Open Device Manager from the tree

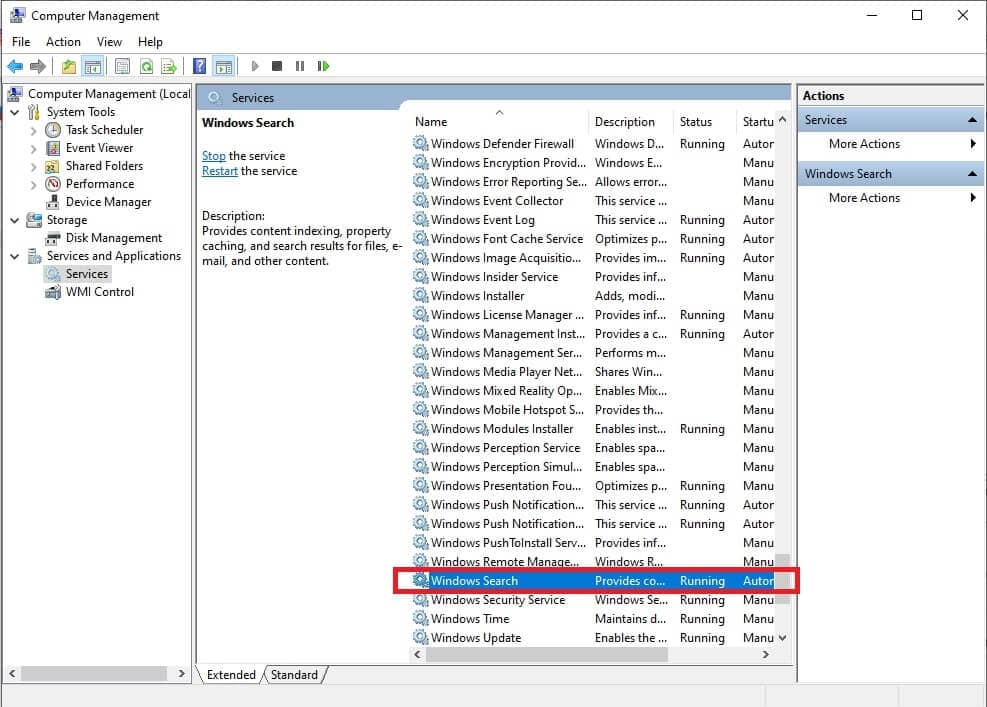pos(108,202)
